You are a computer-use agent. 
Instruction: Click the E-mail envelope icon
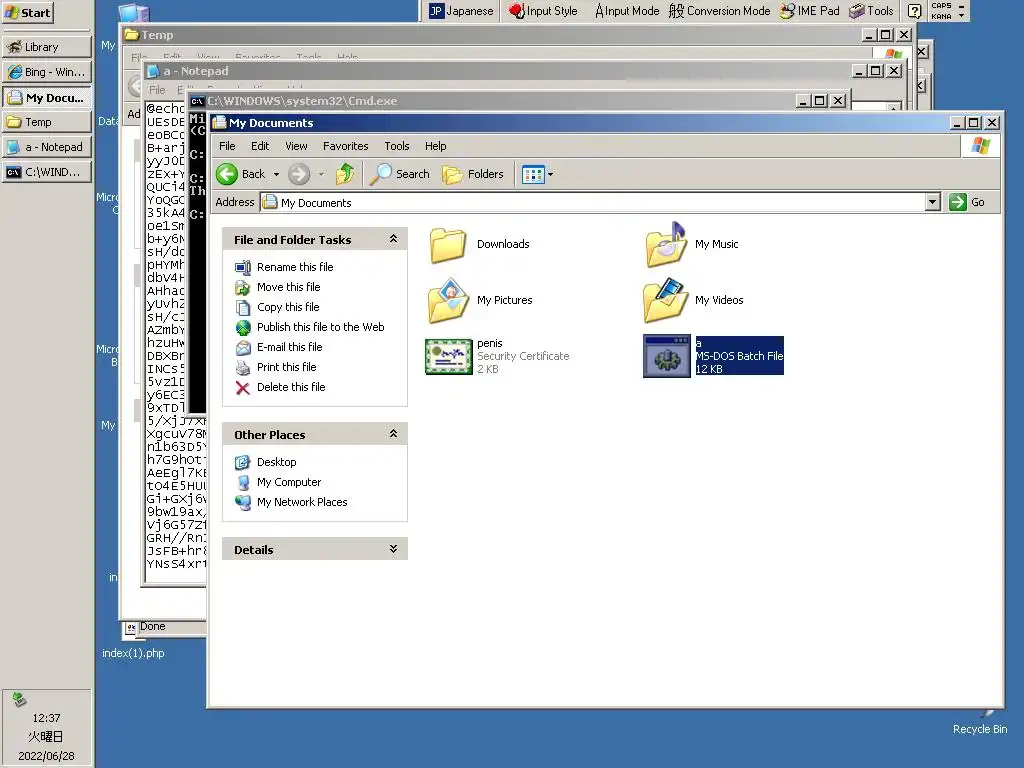[242, 348]
